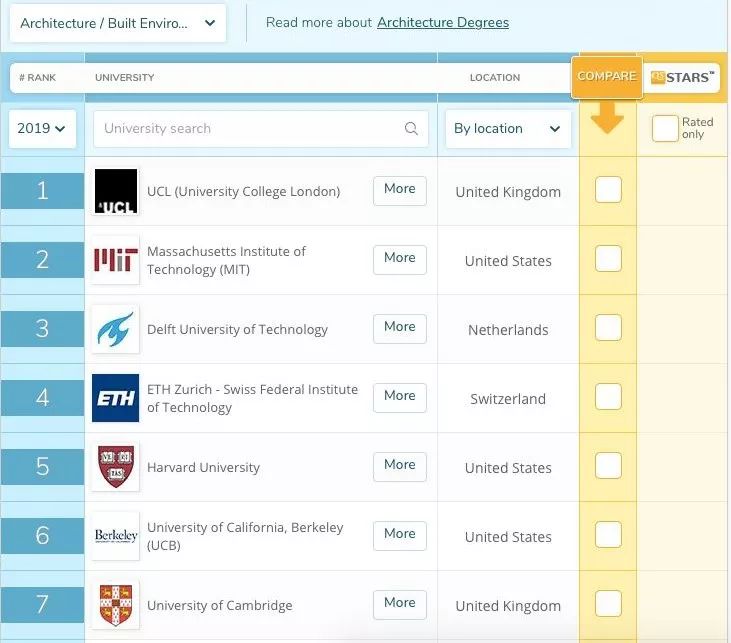Open the Architecture Degrees link
731x643 pixels.
click(x=443, y=22)
